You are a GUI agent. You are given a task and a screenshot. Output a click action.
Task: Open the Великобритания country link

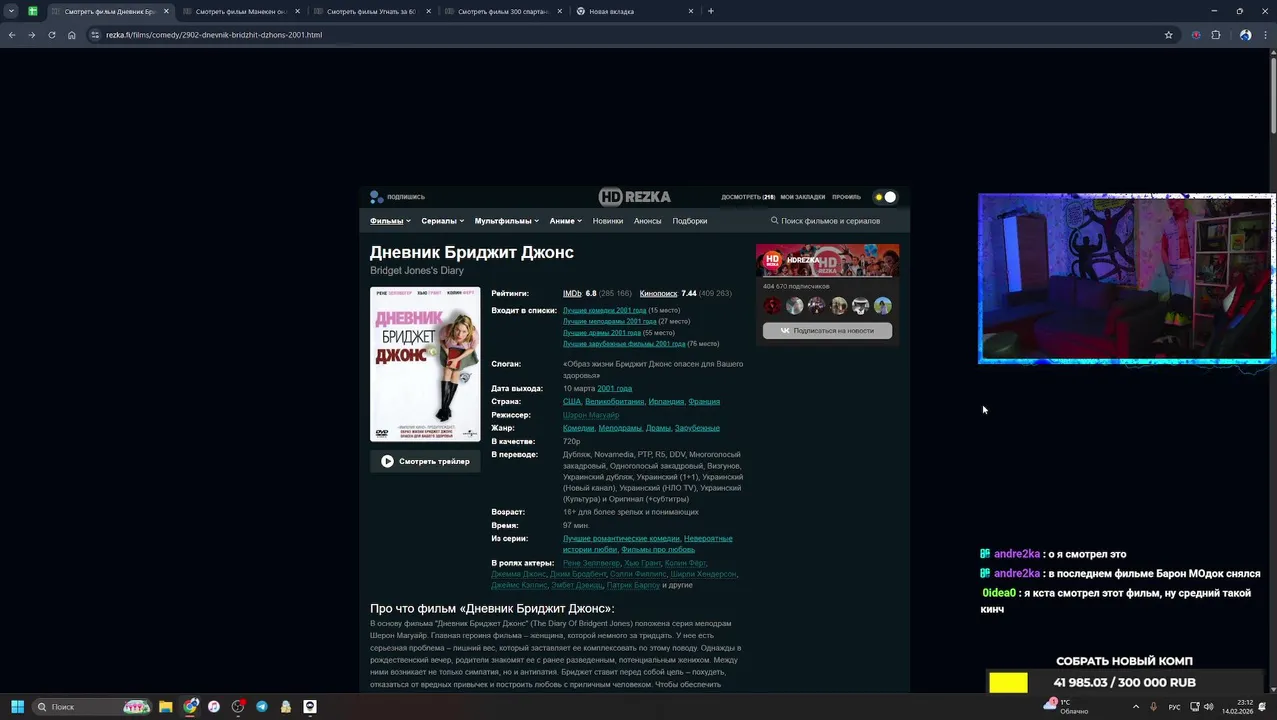point(614,401)
